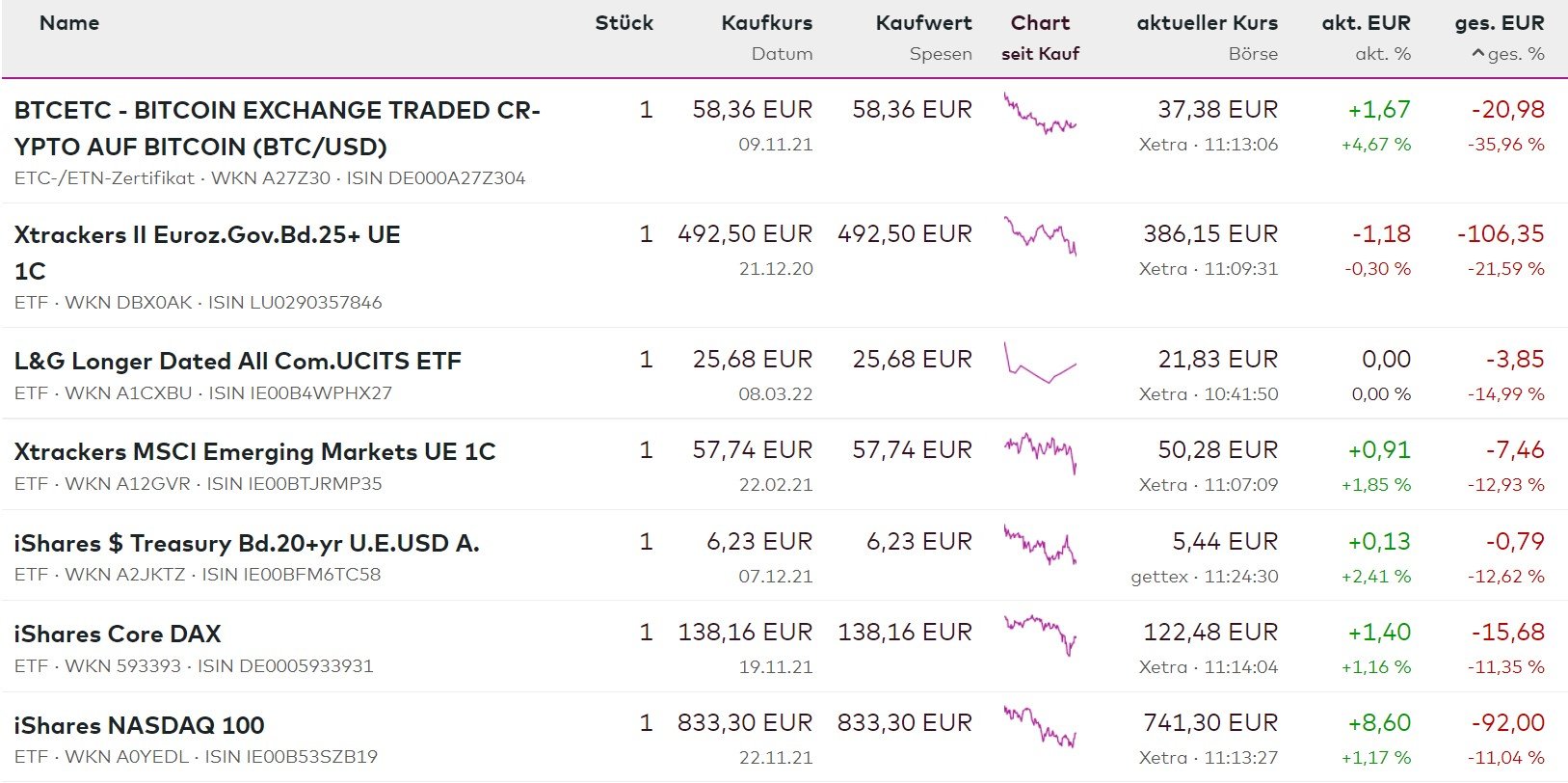Sort by the aktueller Kurs header
The image size is (1568, 783).
1207,23
